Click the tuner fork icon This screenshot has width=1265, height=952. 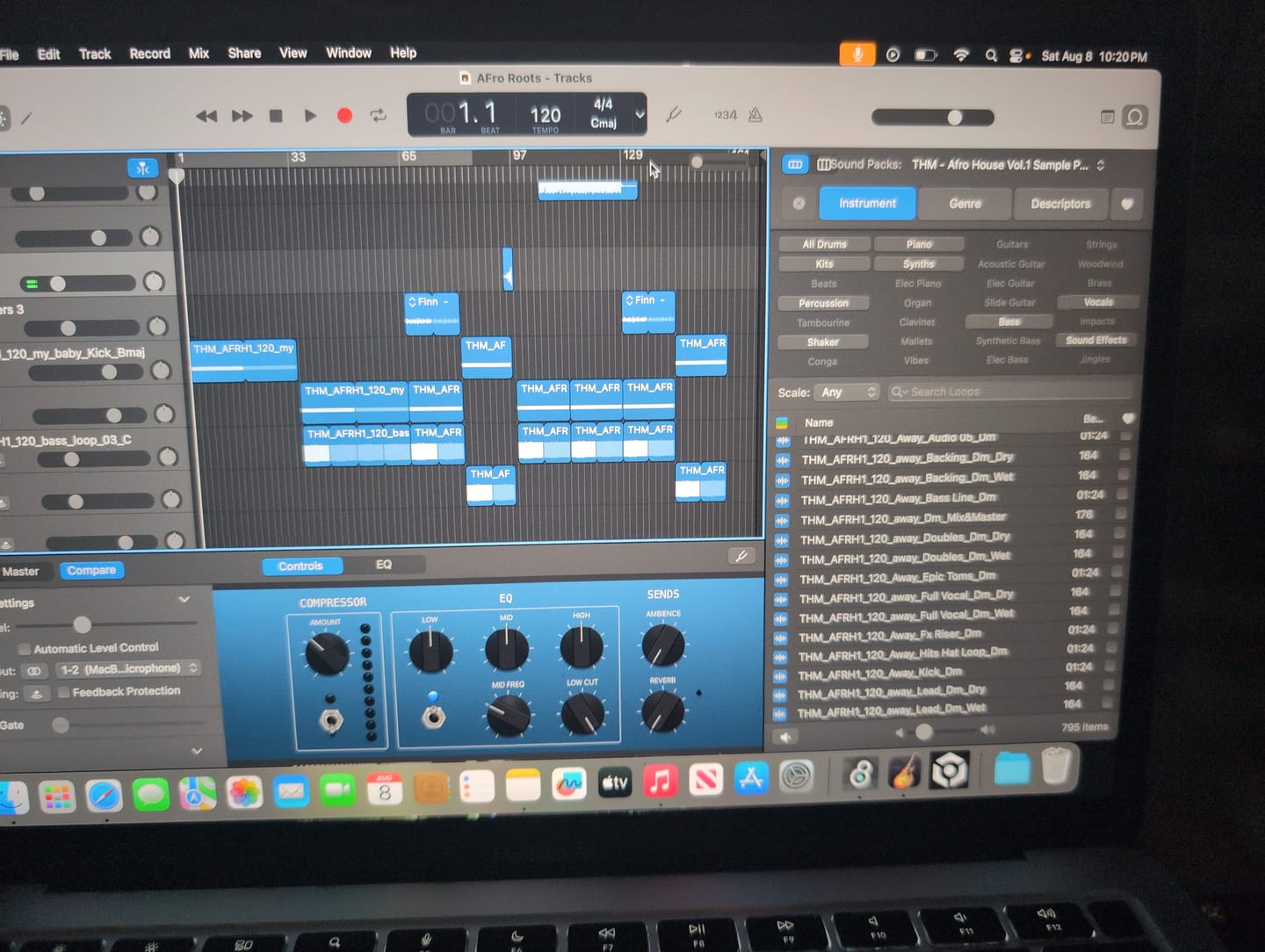674,114
